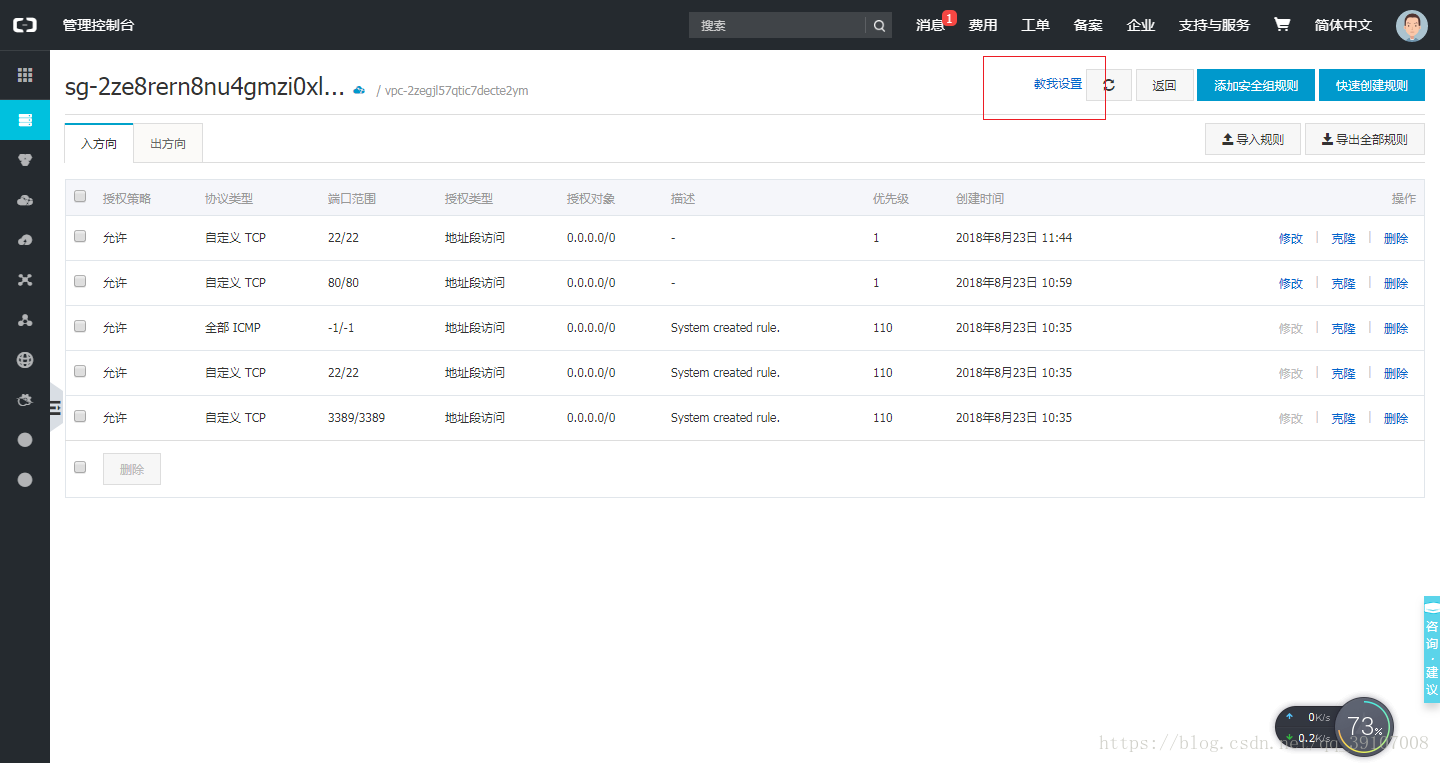Refresh the security group rules list
The height and width of the screenshot is (763, 1440).
pos(1109,85)
